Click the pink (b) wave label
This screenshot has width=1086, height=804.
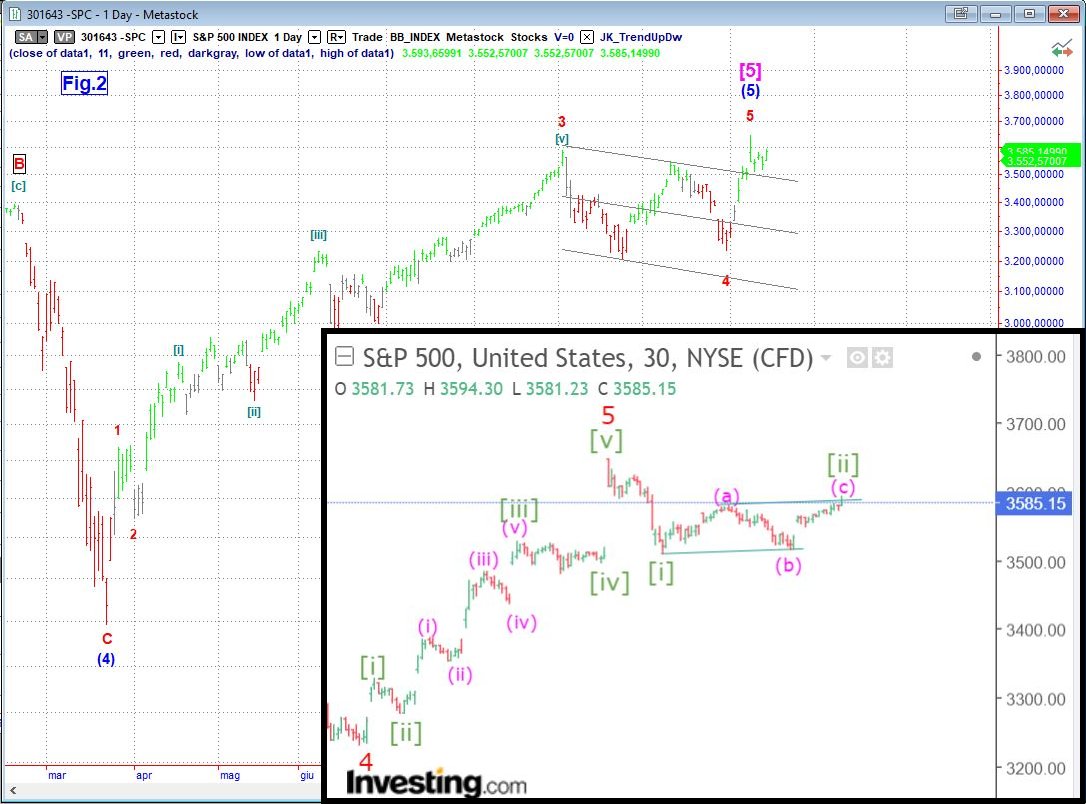click(788, 566)
